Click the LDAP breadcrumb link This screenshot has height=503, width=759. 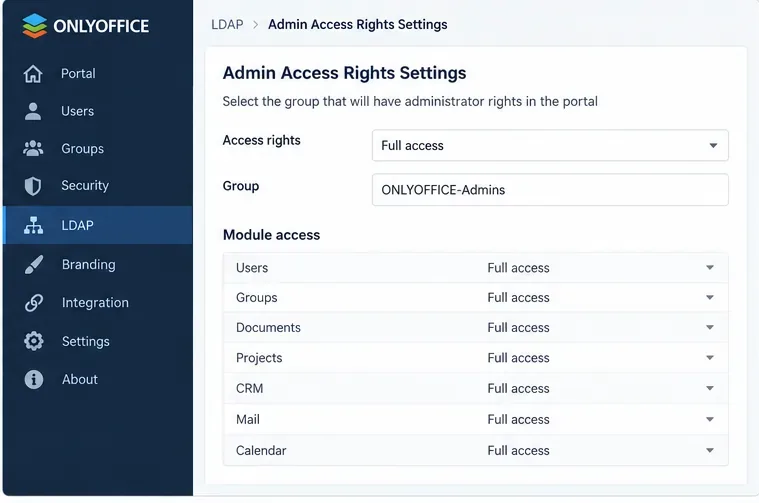tap(227, 24)
